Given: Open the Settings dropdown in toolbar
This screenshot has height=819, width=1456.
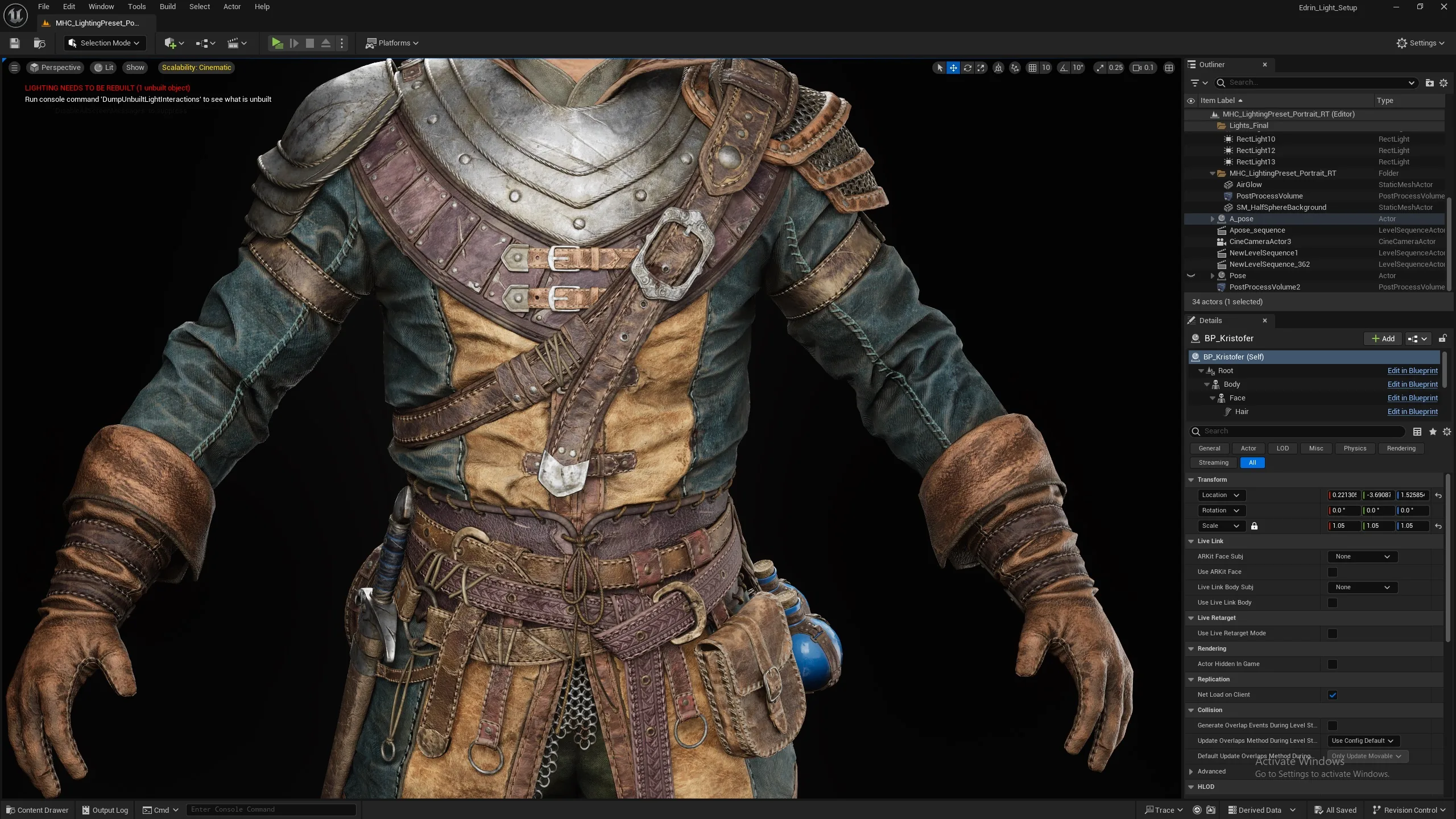Looking at the screenshot, I should [1420, 43].
